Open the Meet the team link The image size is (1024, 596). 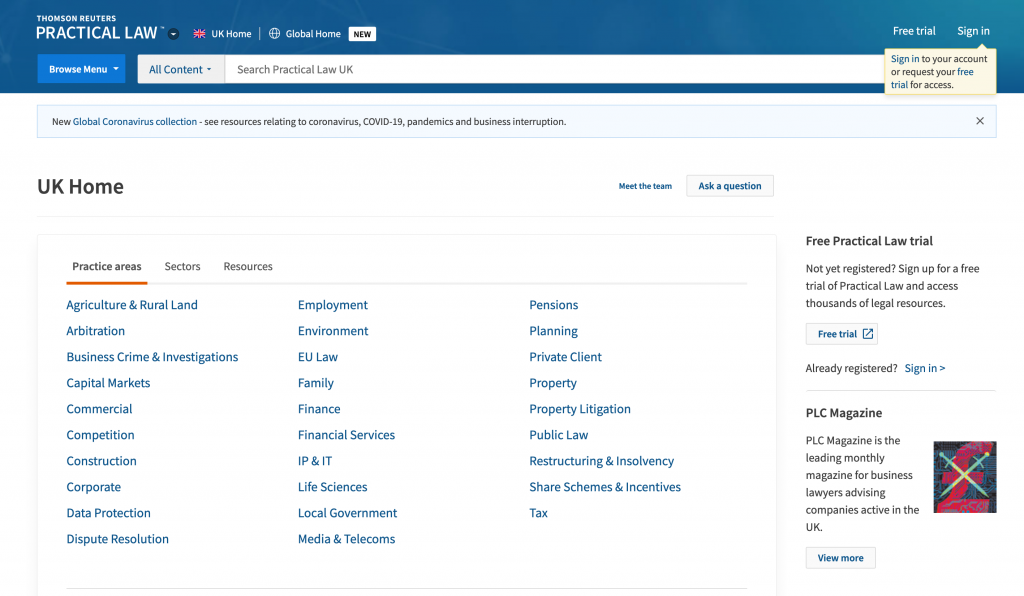[645, 186]
